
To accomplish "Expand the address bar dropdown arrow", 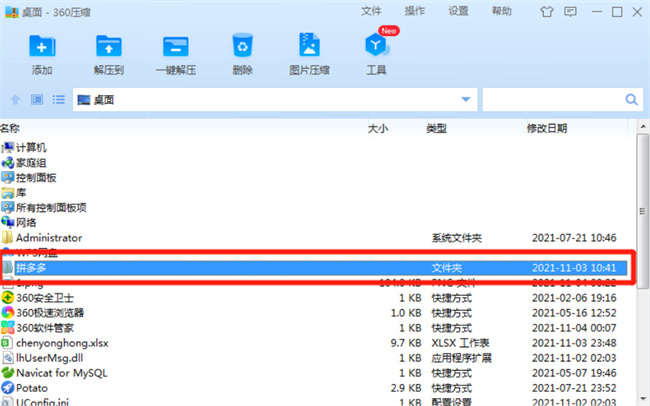I will pyautogui.click(x=466, y=100).
